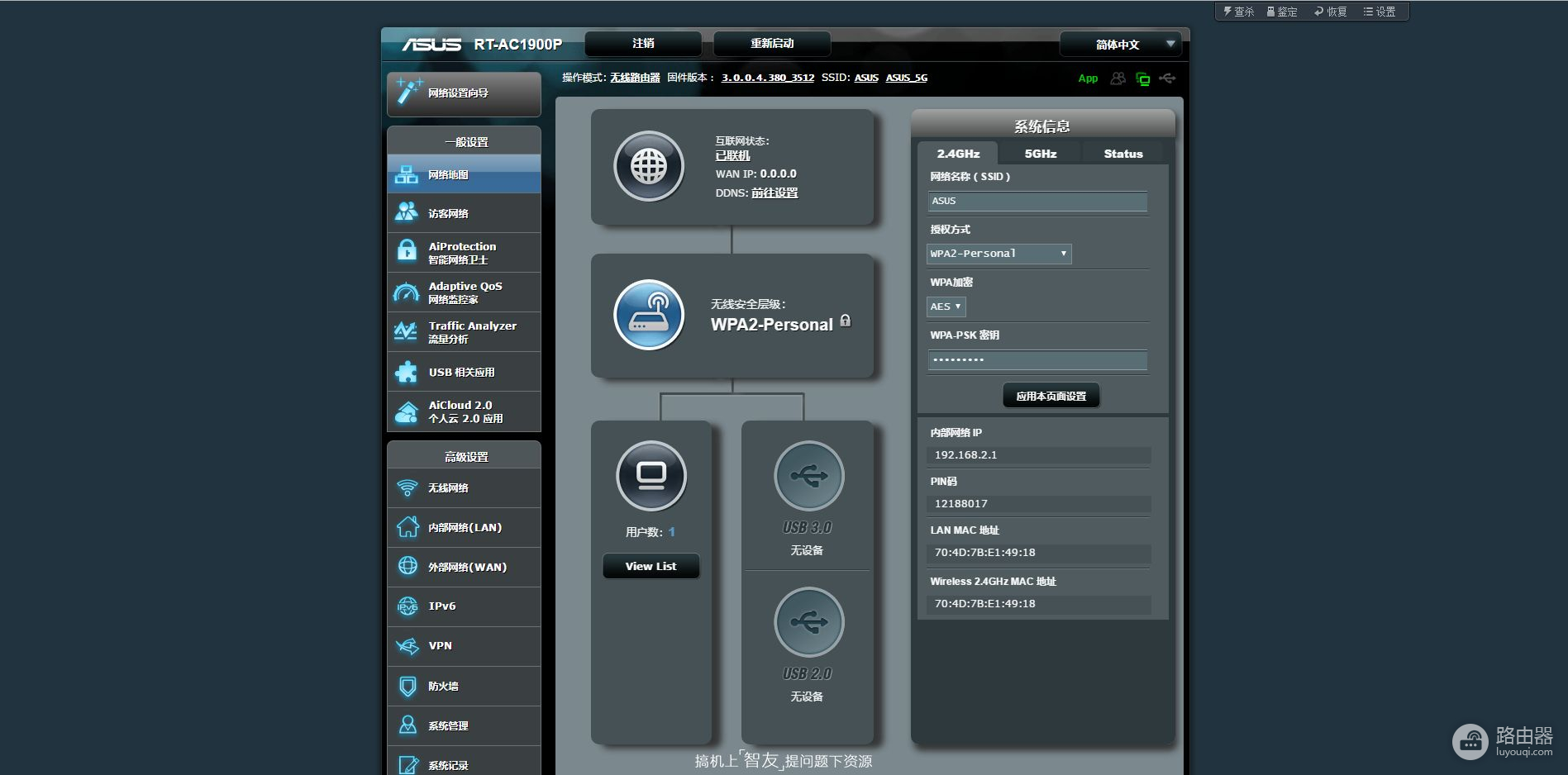Open the WPA2-Personal authentication dropdown

(x=999, y=254)
